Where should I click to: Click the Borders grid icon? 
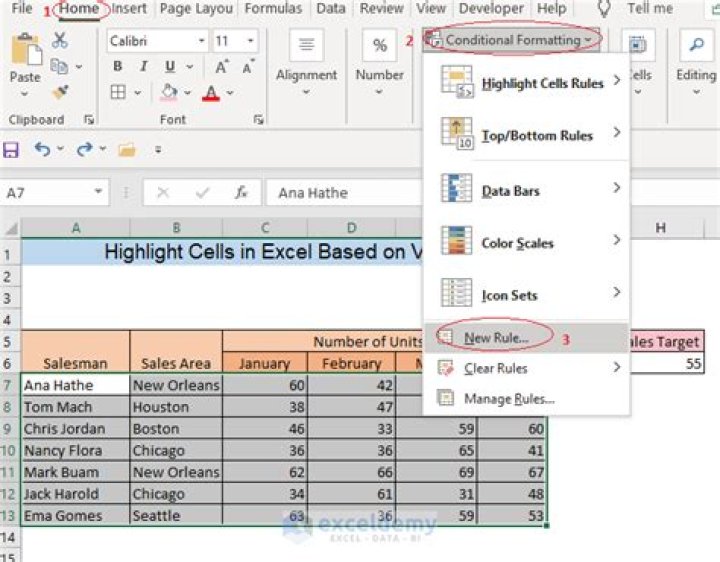tap(118, 92)
